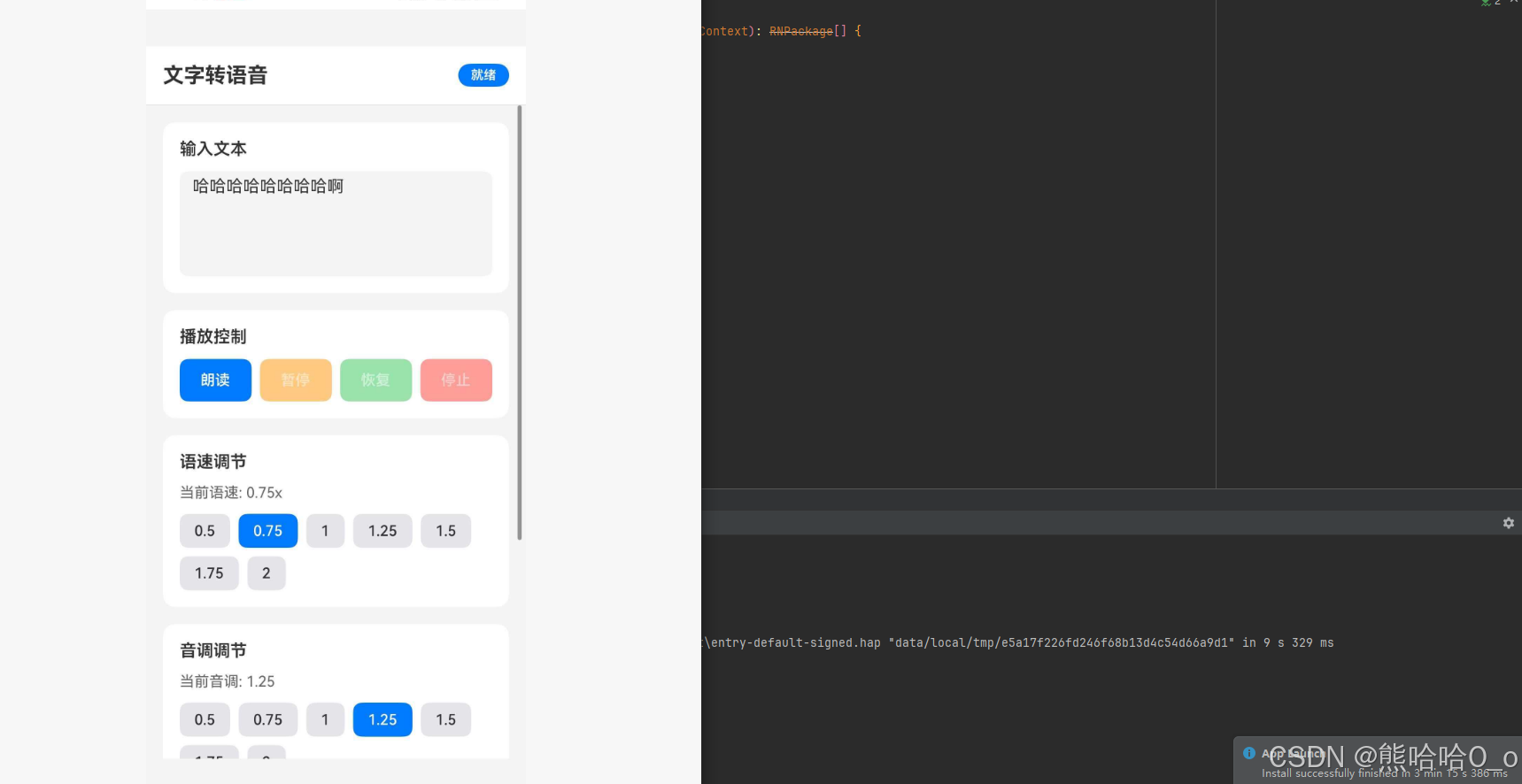Select 1.25 speed under 语速调节
Image resolution: width=1522 pixels, height=784 pixels.
pyautogui.click(x=382, y=531)
